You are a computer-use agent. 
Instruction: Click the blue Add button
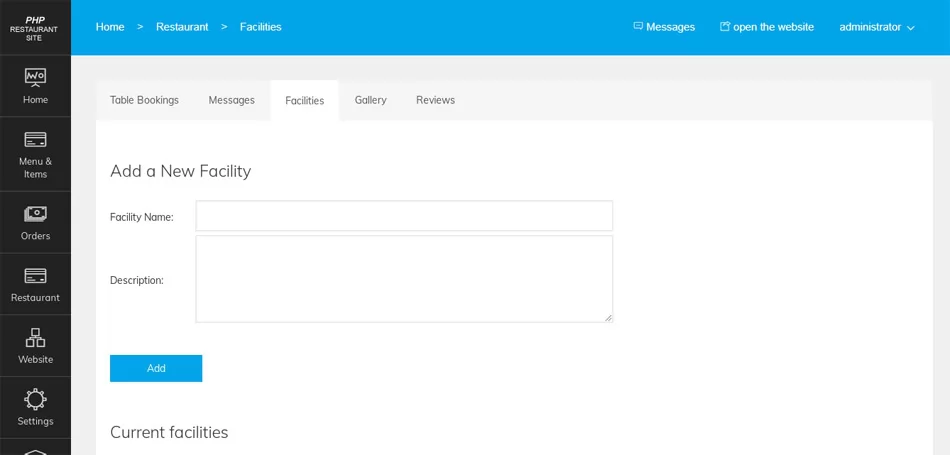[x=156, y=368]
